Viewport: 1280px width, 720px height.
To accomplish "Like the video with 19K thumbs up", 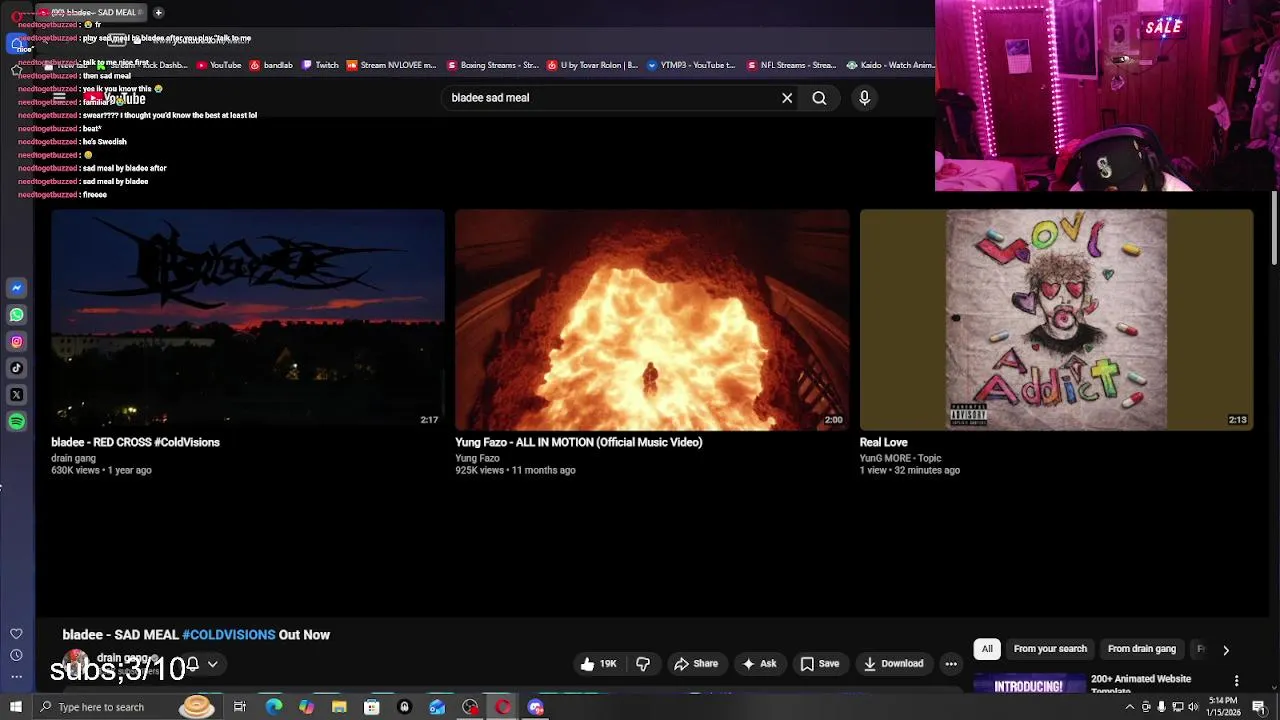I will pyautogui.click(x=598, y=664).
